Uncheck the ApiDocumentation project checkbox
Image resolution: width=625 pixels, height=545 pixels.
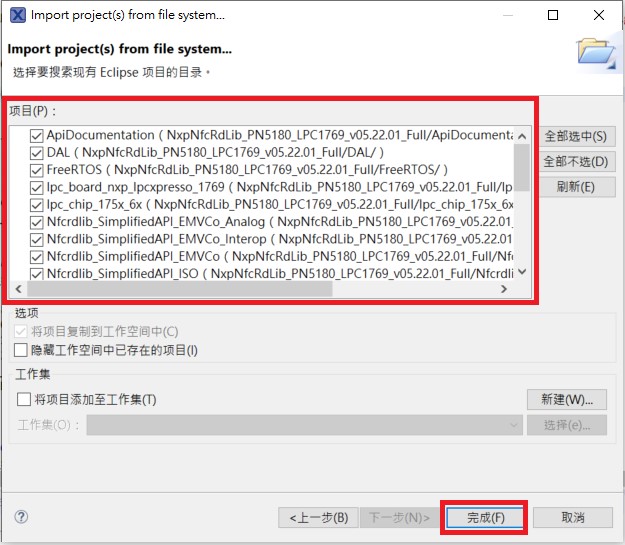(37, 136)
